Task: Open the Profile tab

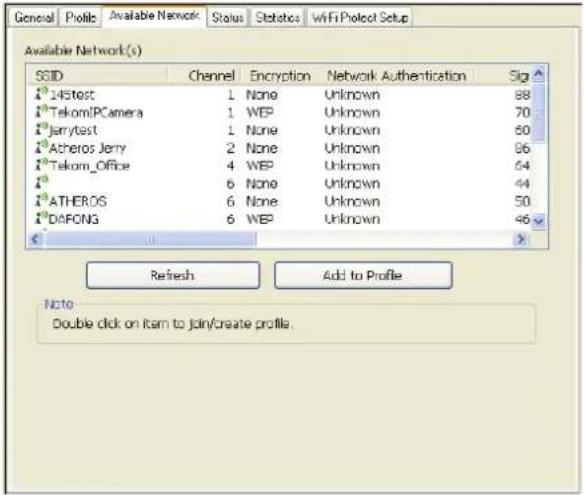Action: click(80, 18)
